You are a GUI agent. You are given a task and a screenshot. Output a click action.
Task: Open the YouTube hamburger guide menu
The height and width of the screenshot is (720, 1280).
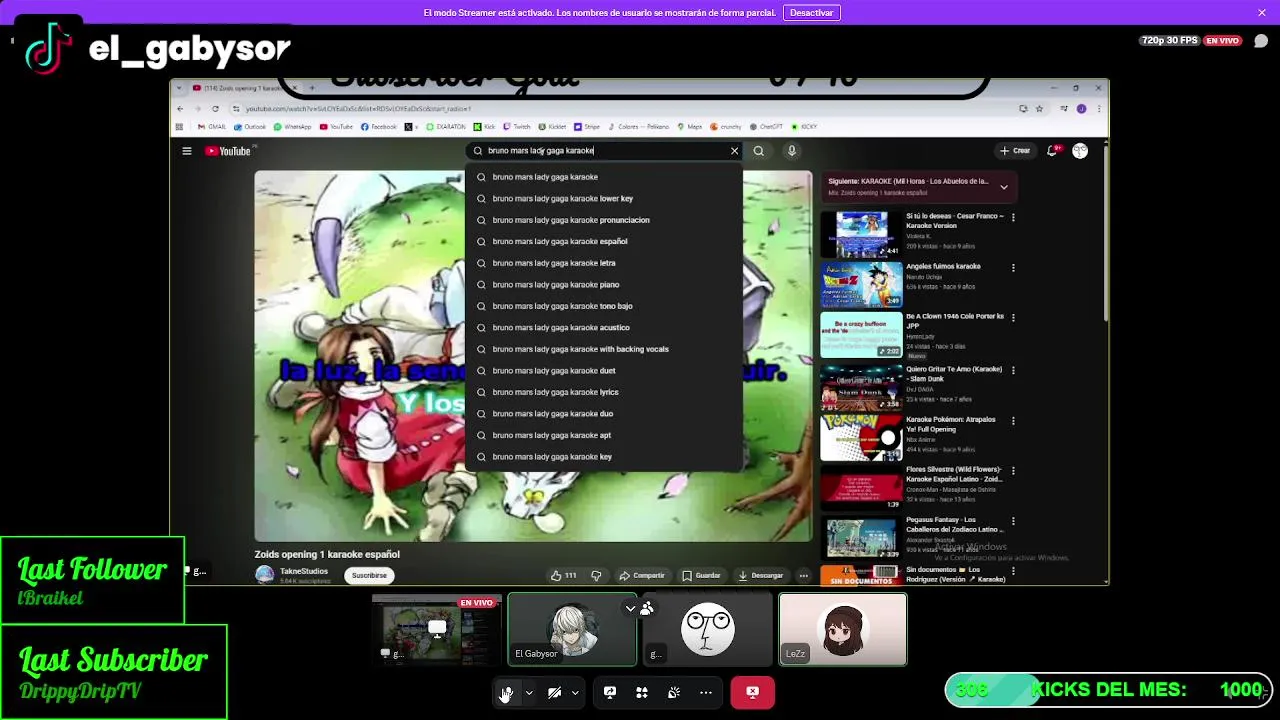tap(186, 151)
